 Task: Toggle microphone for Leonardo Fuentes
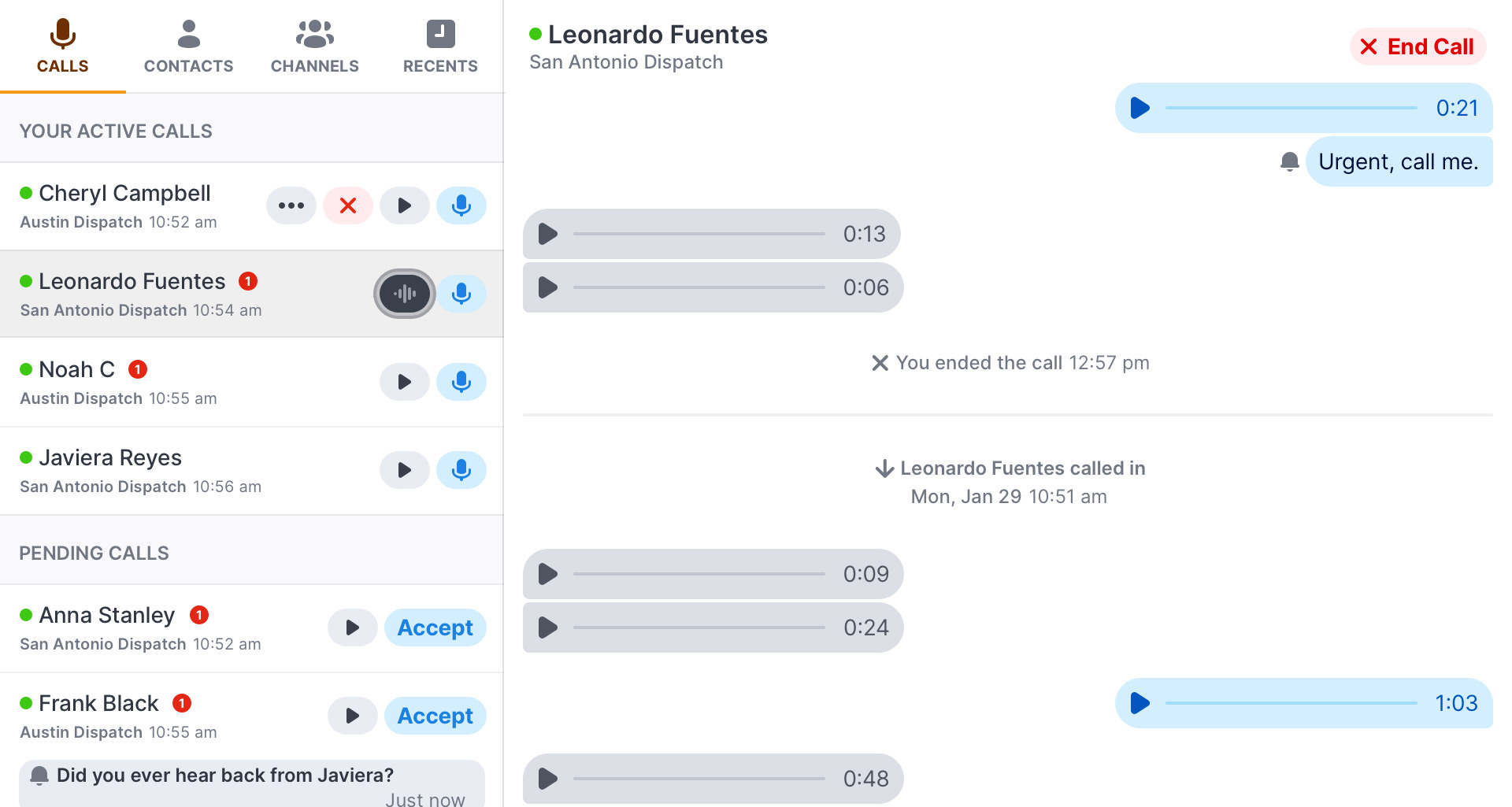click(461, 294)
